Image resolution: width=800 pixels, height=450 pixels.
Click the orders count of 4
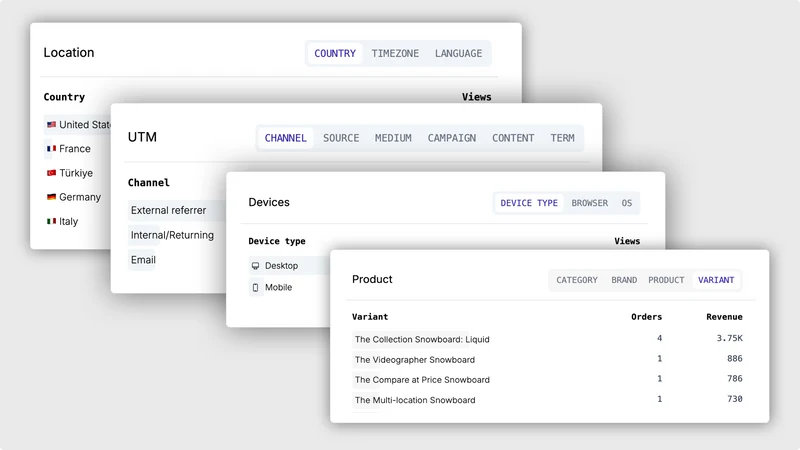[659, 338]
